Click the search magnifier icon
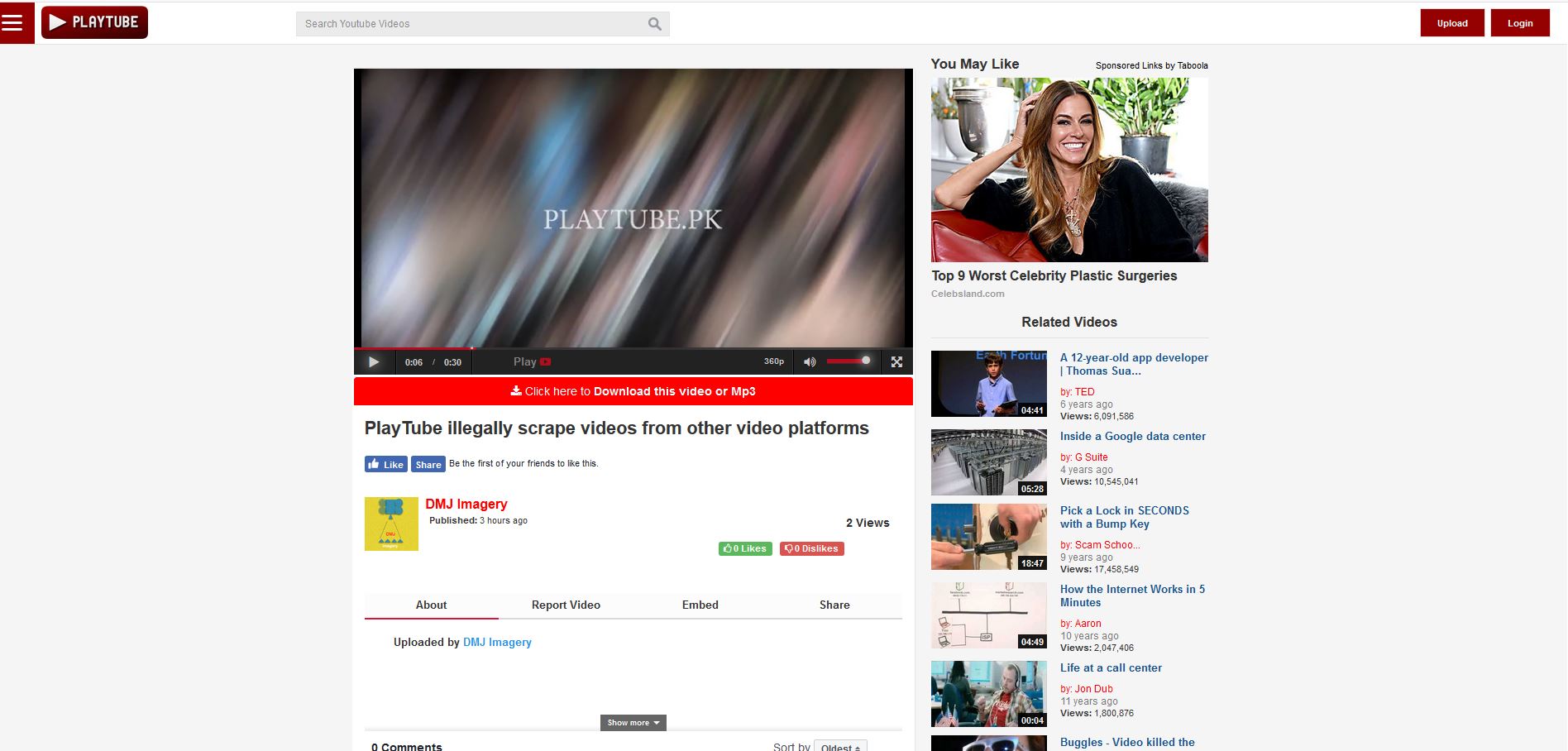1568x751 pixels. pyautogui.click(x=654, y=24)
